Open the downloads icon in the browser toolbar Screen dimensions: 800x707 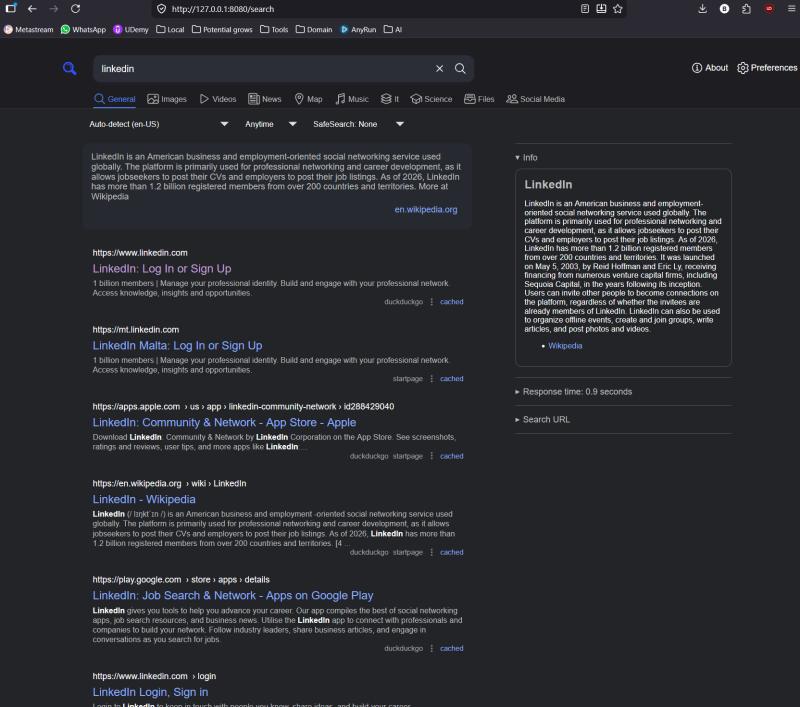703,9
